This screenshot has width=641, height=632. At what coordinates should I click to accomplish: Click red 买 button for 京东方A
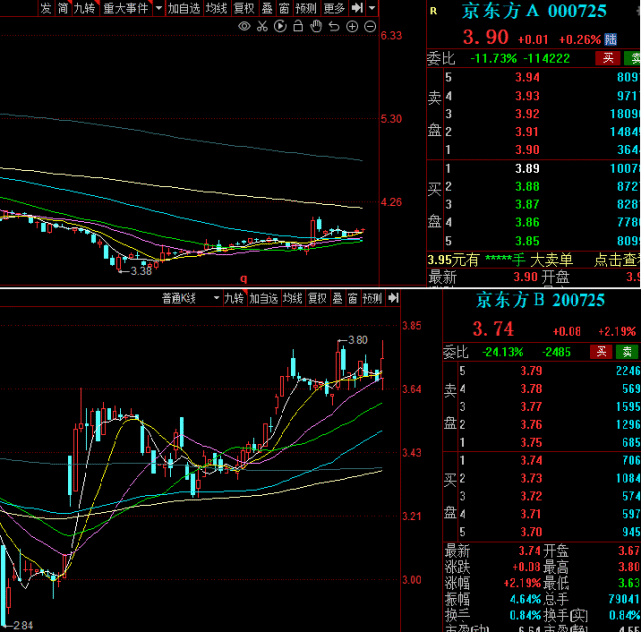(608, 58)
